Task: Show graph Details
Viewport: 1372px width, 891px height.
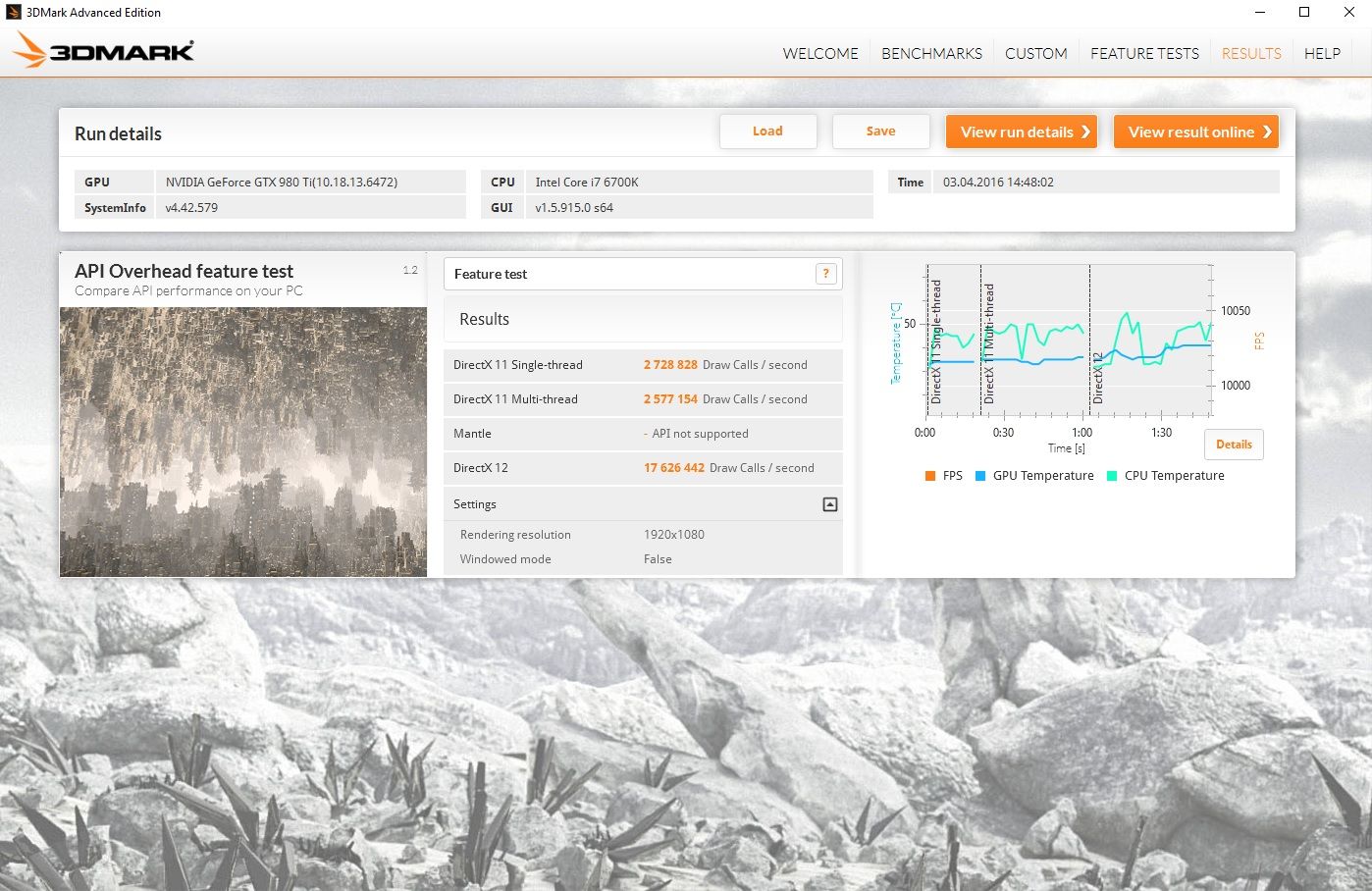Action: (1234, 445)
